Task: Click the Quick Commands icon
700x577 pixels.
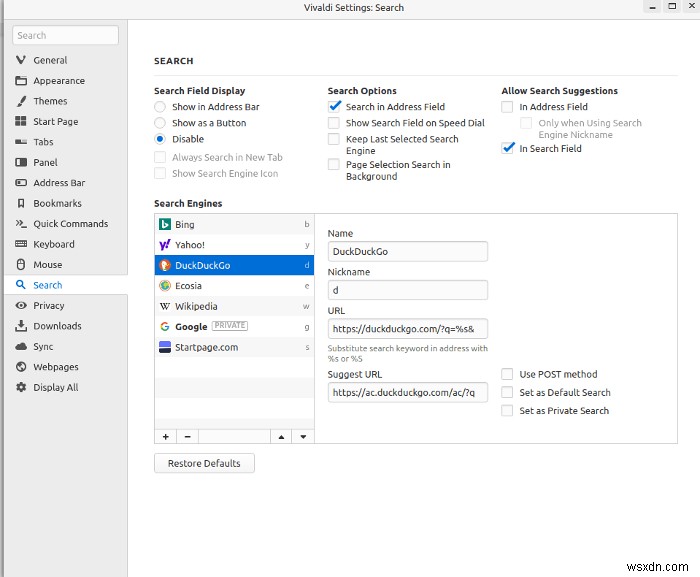Action: coord(21,223)
